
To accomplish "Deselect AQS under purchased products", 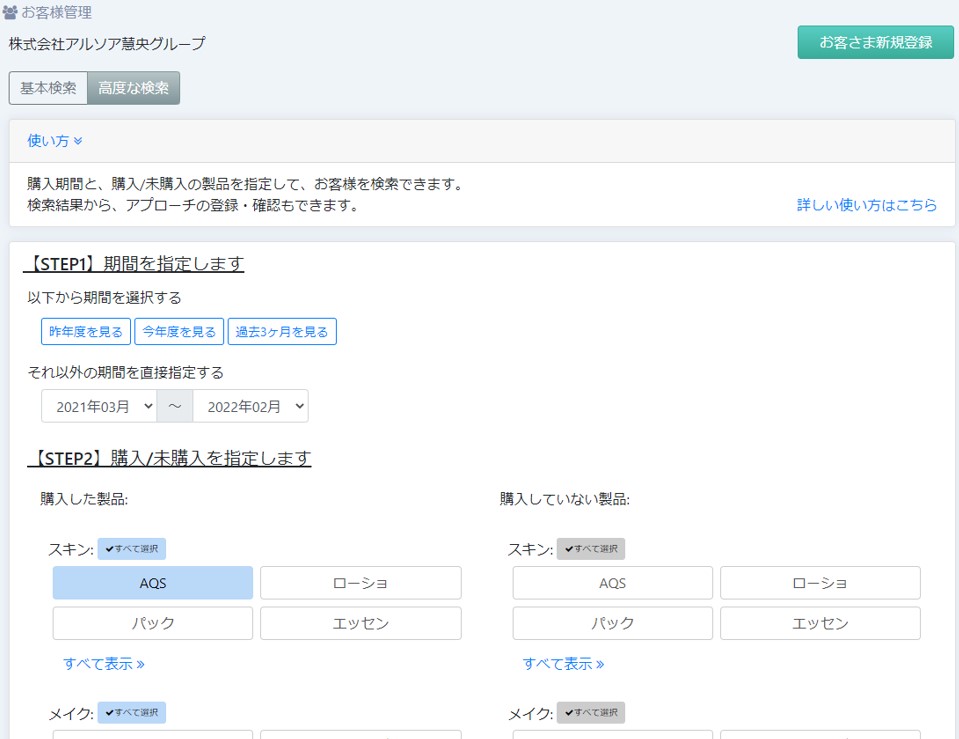I will point(153,583).
